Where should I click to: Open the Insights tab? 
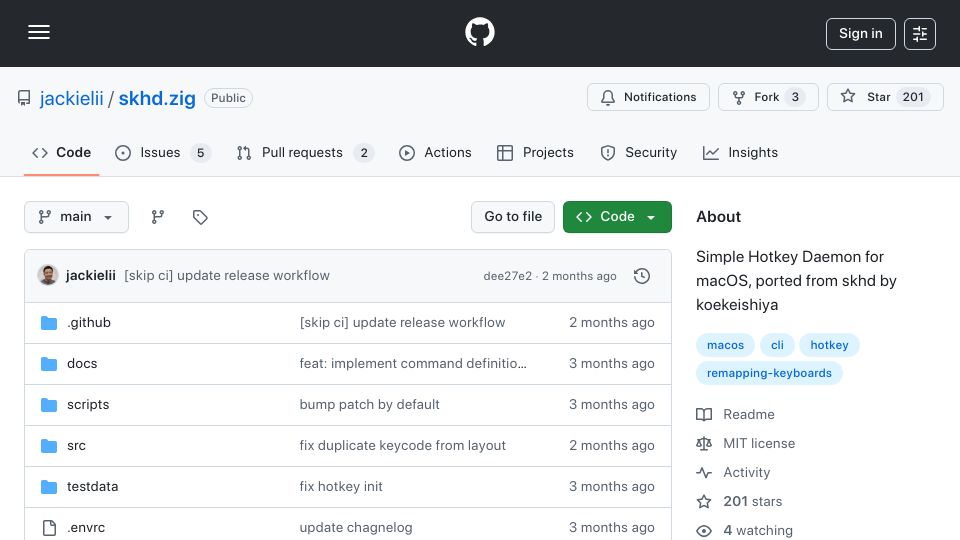(740, 152)
